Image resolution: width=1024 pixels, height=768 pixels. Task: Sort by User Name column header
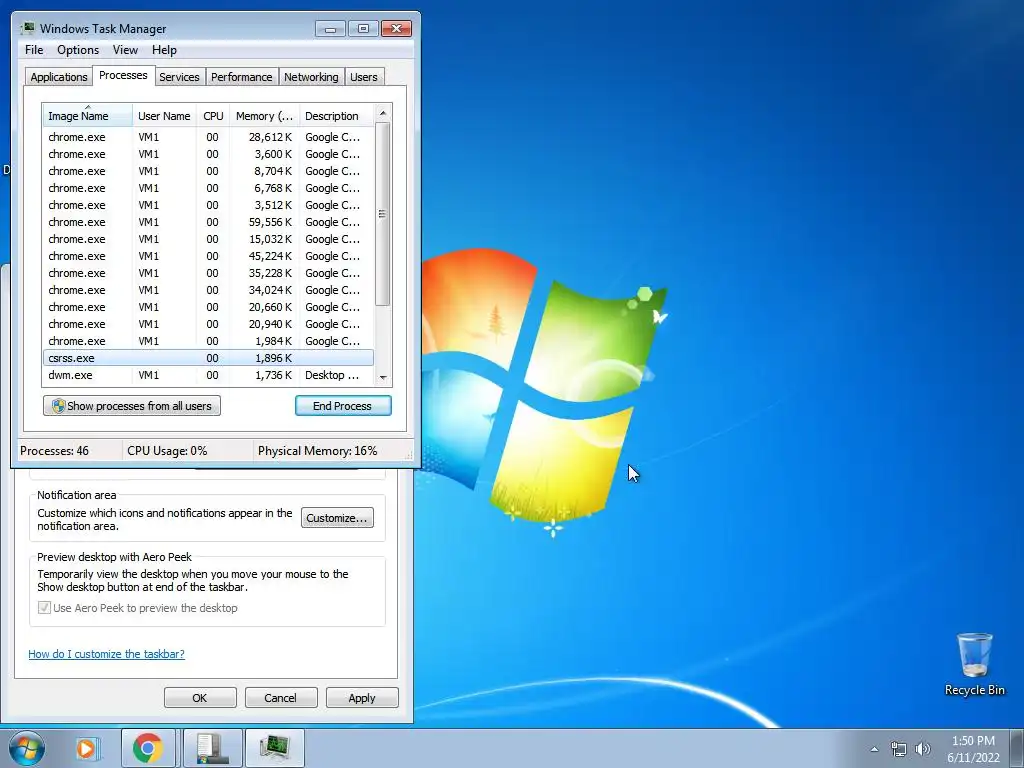tap(164, 116)
